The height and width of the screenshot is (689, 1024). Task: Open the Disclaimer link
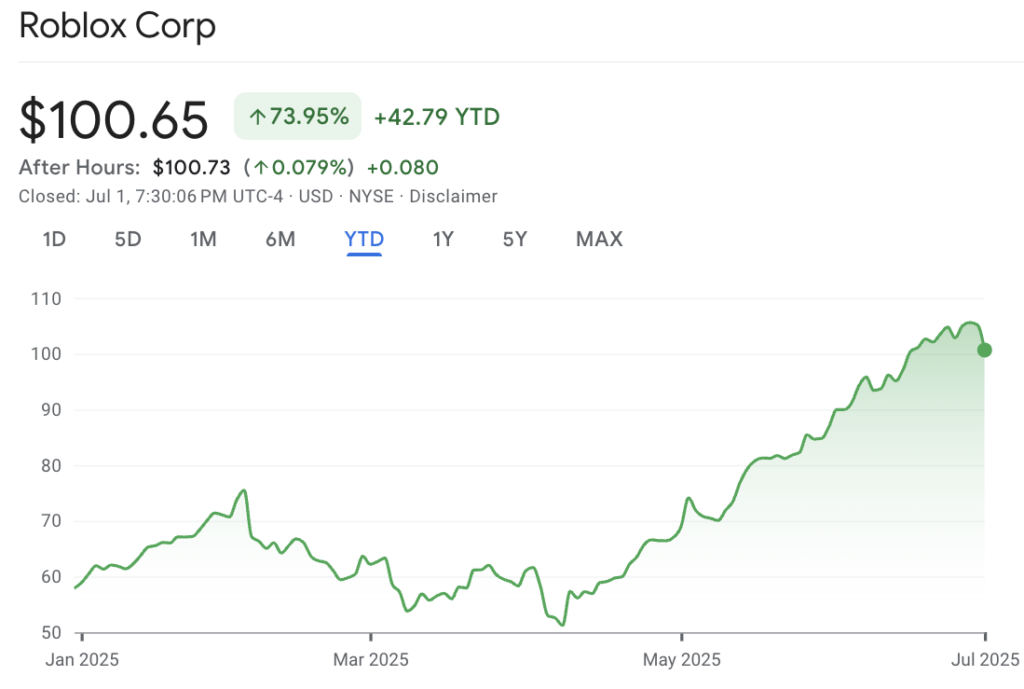(454, 196)
